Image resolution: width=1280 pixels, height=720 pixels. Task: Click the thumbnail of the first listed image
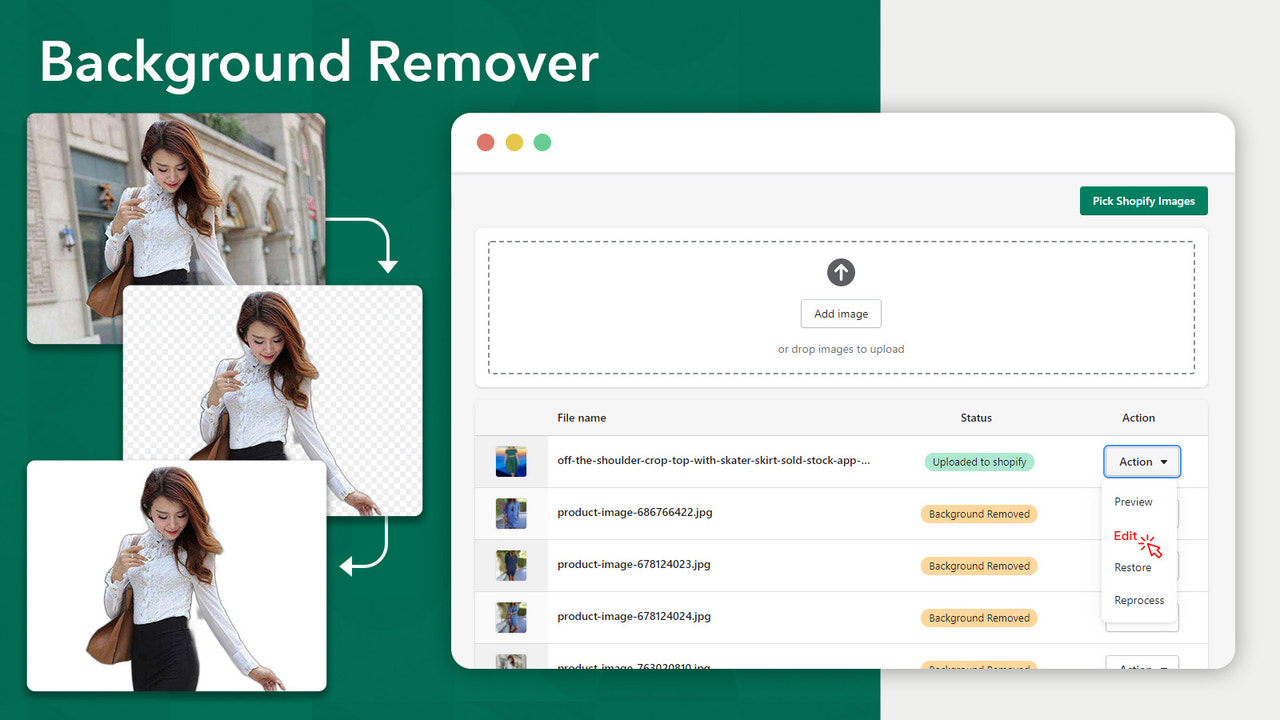tap(511, 461)
